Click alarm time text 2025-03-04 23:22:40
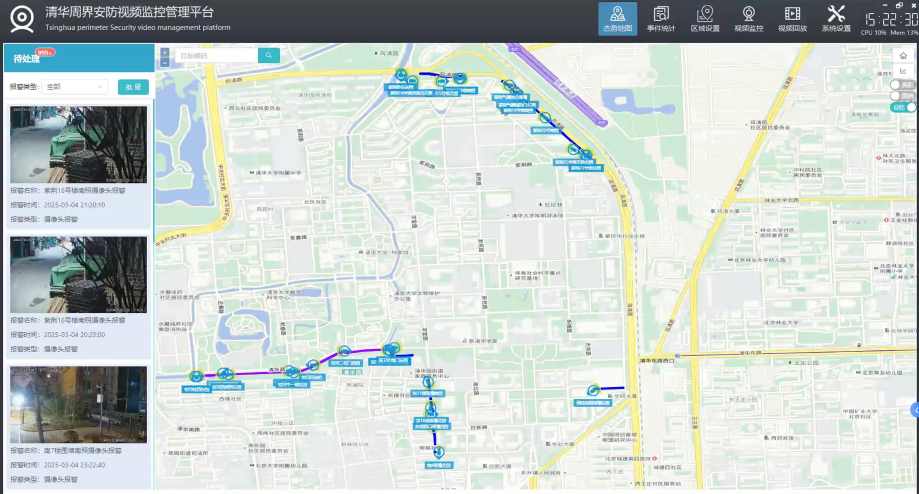Screen dimensions: 919x494 (74, 465)
